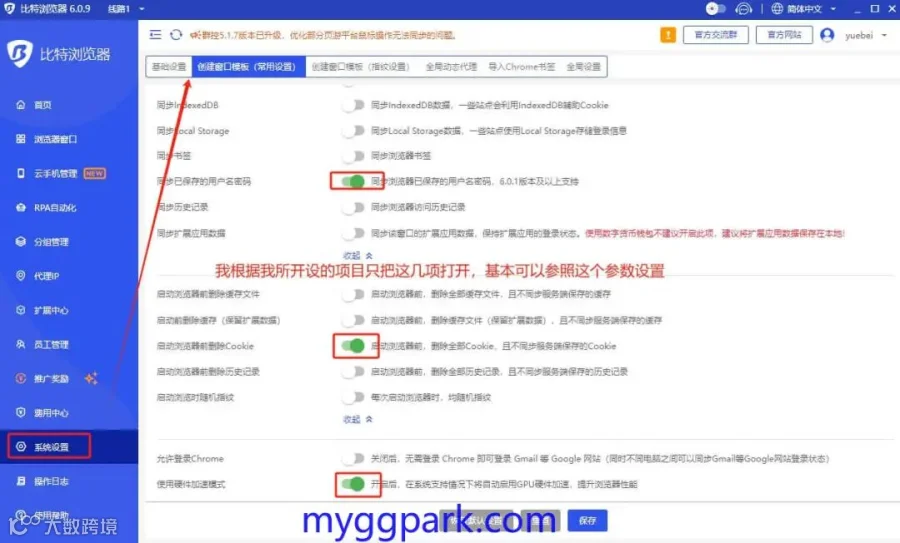Open the 首页 home icon in sidebar
The image size is (900, 543).
click(x=21, y=105)
